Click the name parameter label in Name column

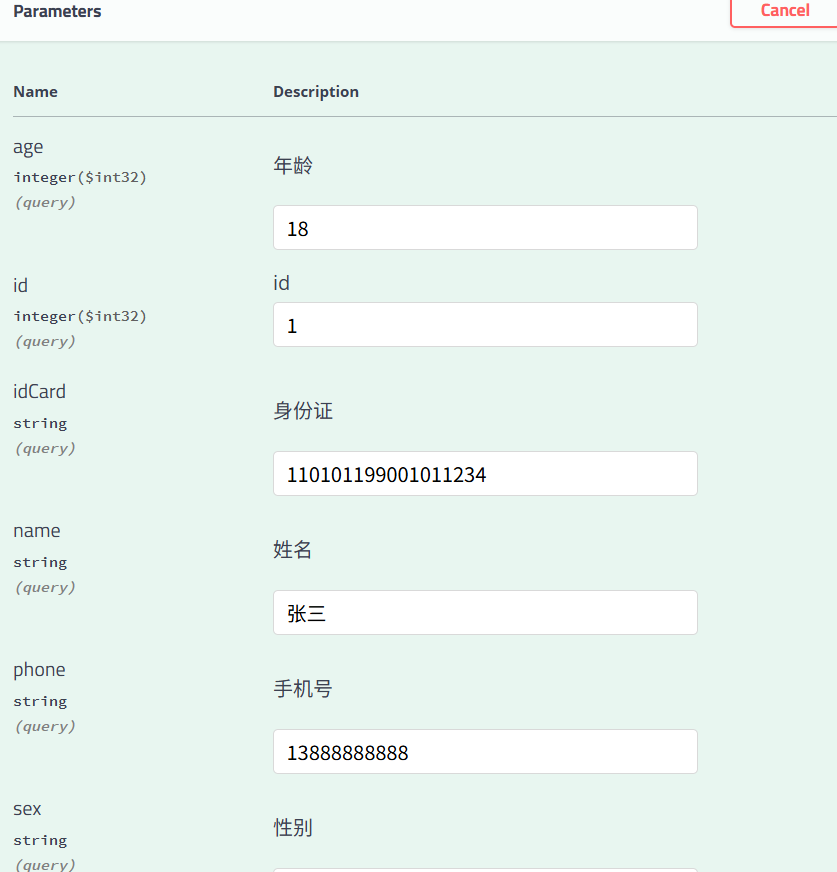37,531
